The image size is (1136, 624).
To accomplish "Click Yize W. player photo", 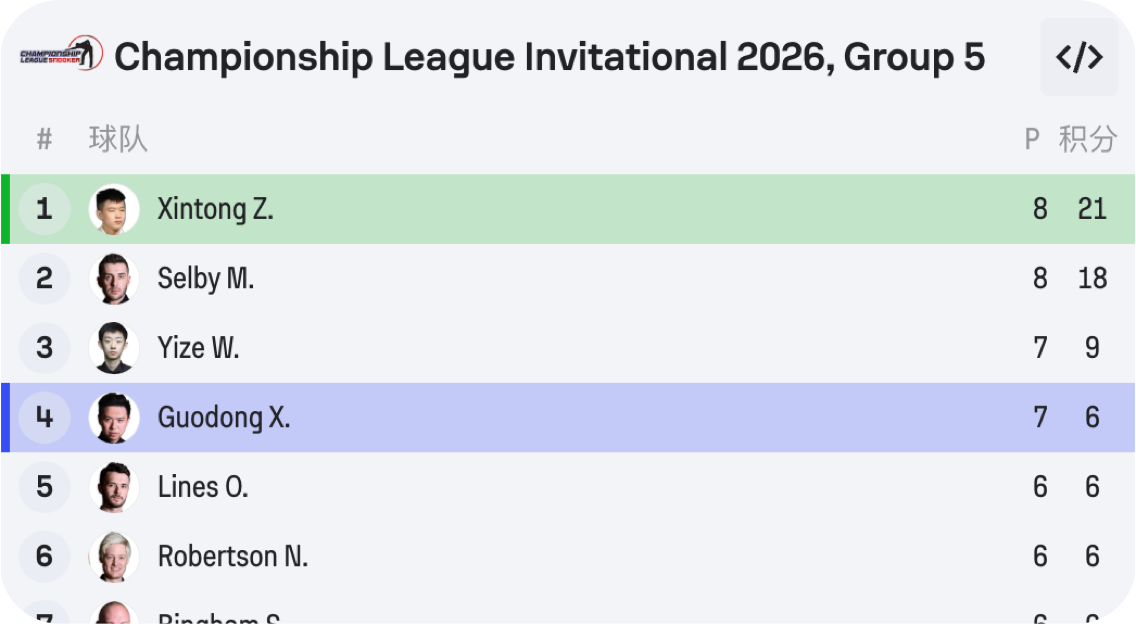I will click(x=114, y=348).
